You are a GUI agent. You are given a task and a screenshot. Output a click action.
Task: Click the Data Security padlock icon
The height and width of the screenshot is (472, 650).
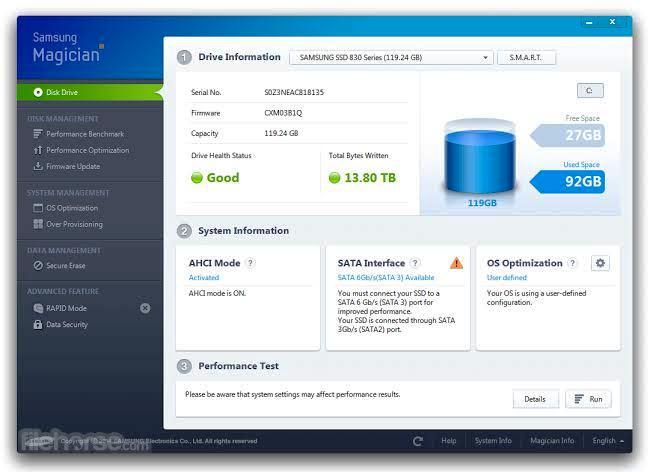pos(38,324)
